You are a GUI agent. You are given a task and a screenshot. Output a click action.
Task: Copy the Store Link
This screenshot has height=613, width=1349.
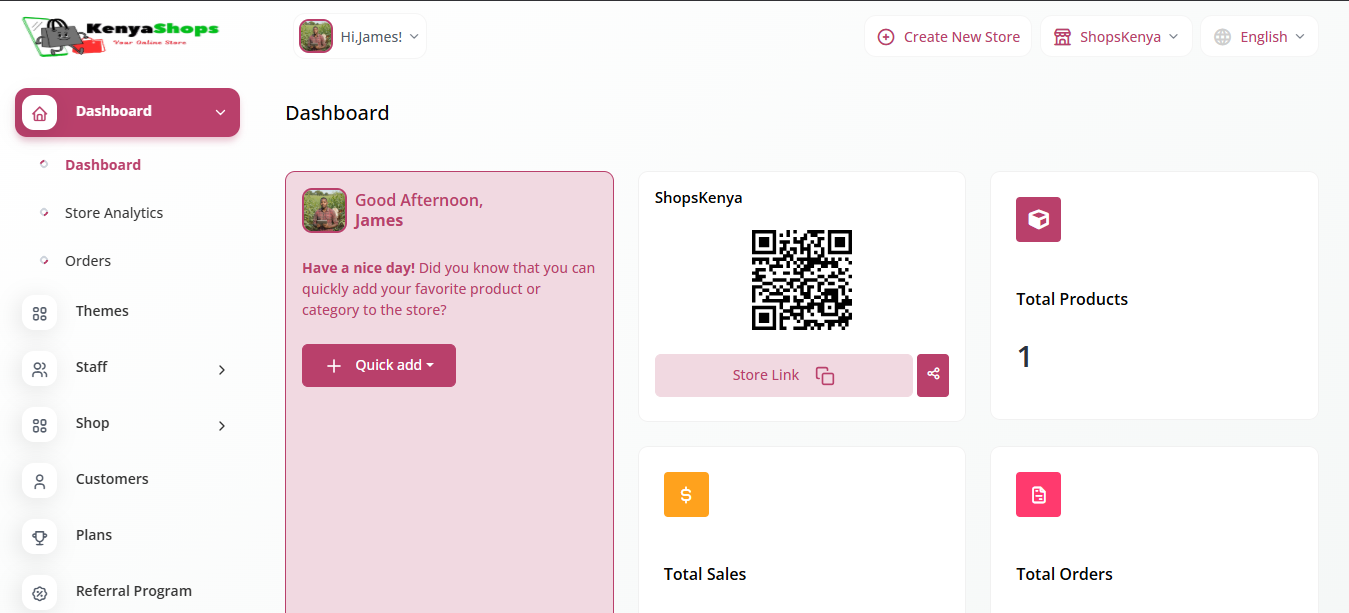[783, 375]
